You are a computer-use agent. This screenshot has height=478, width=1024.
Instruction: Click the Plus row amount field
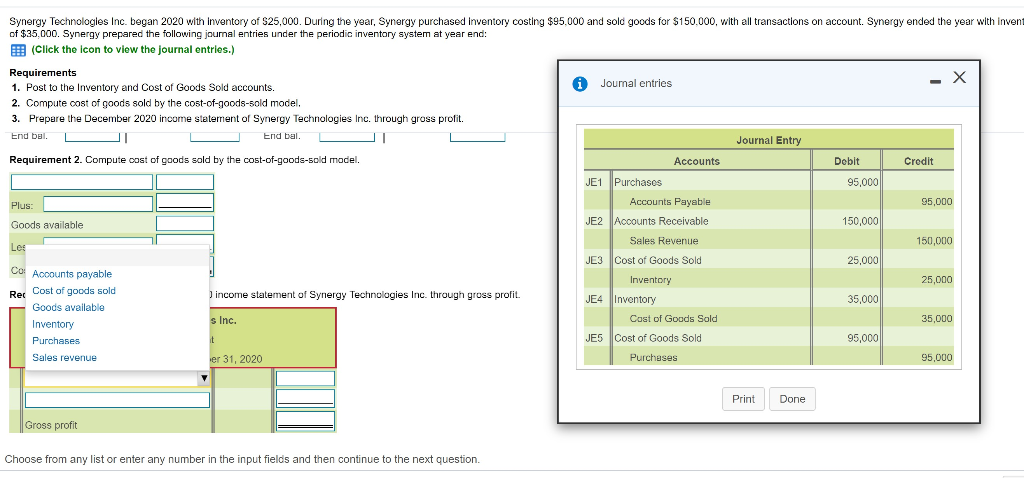[x=185, y=202]
